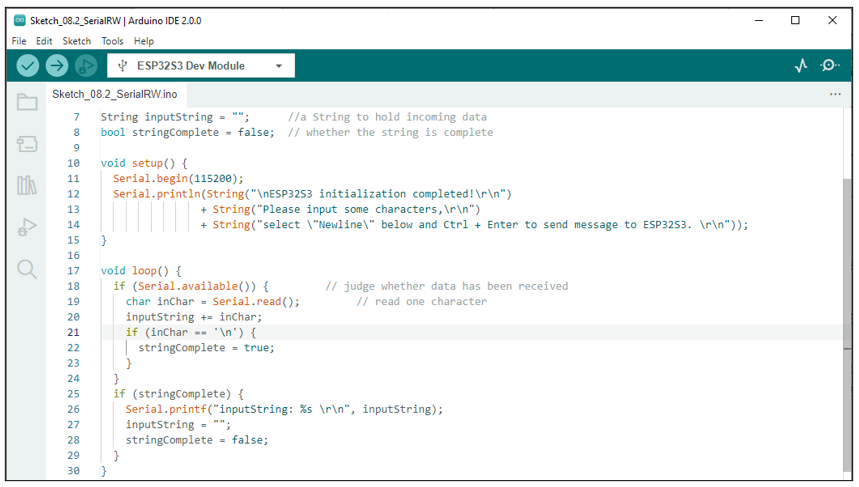Click 'char inChar = Serial.read();' line
Viewport: 859px width, 487px height.
(213, 301)
